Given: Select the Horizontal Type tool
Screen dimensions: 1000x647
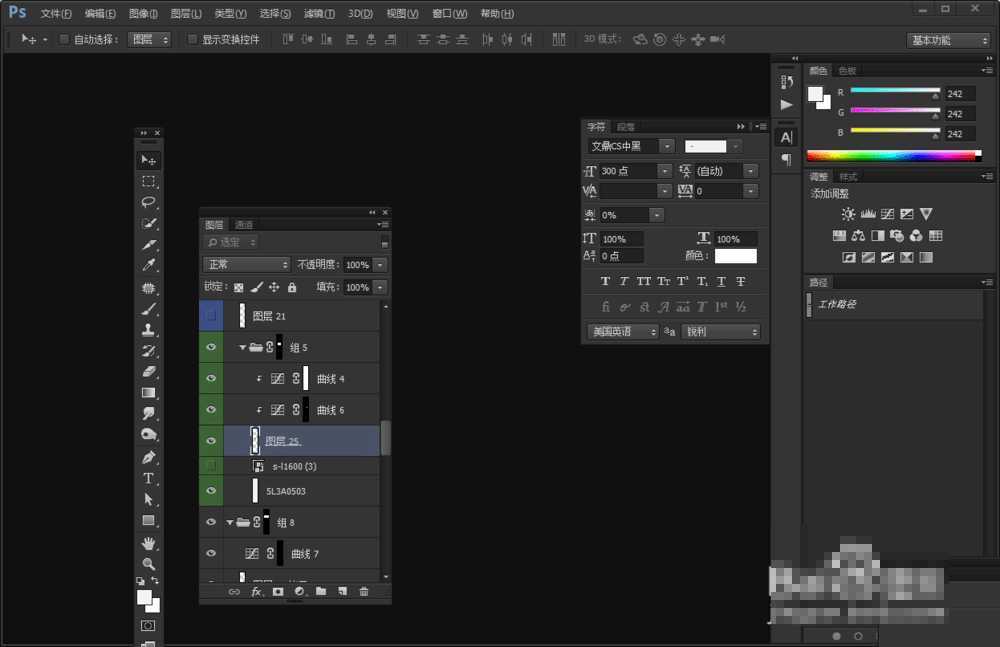Looking at the screenshot, I should point(149,478).
